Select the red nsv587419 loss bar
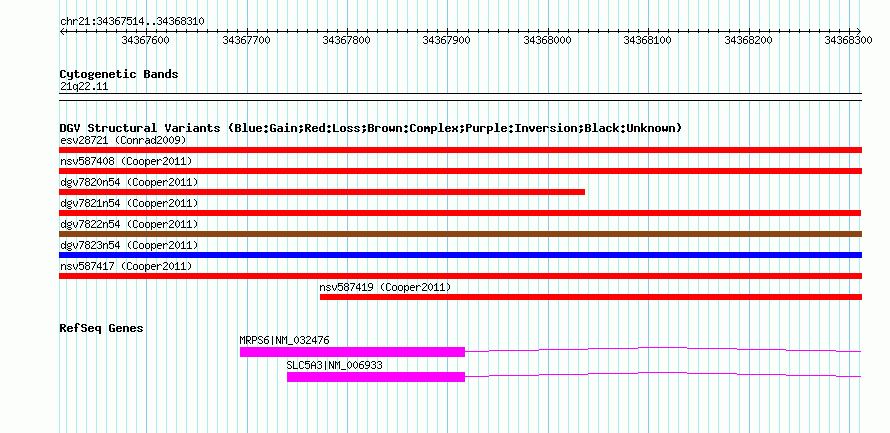This screenshot has height=433, width=890. click(591, 297)
